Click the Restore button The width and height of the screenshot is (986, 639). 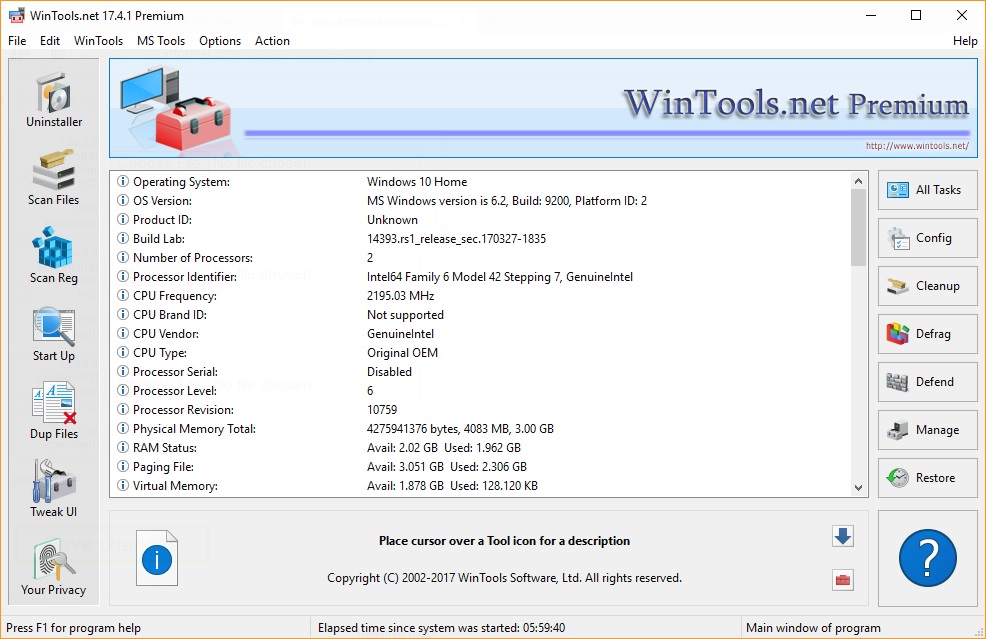[x=928, y=478]
